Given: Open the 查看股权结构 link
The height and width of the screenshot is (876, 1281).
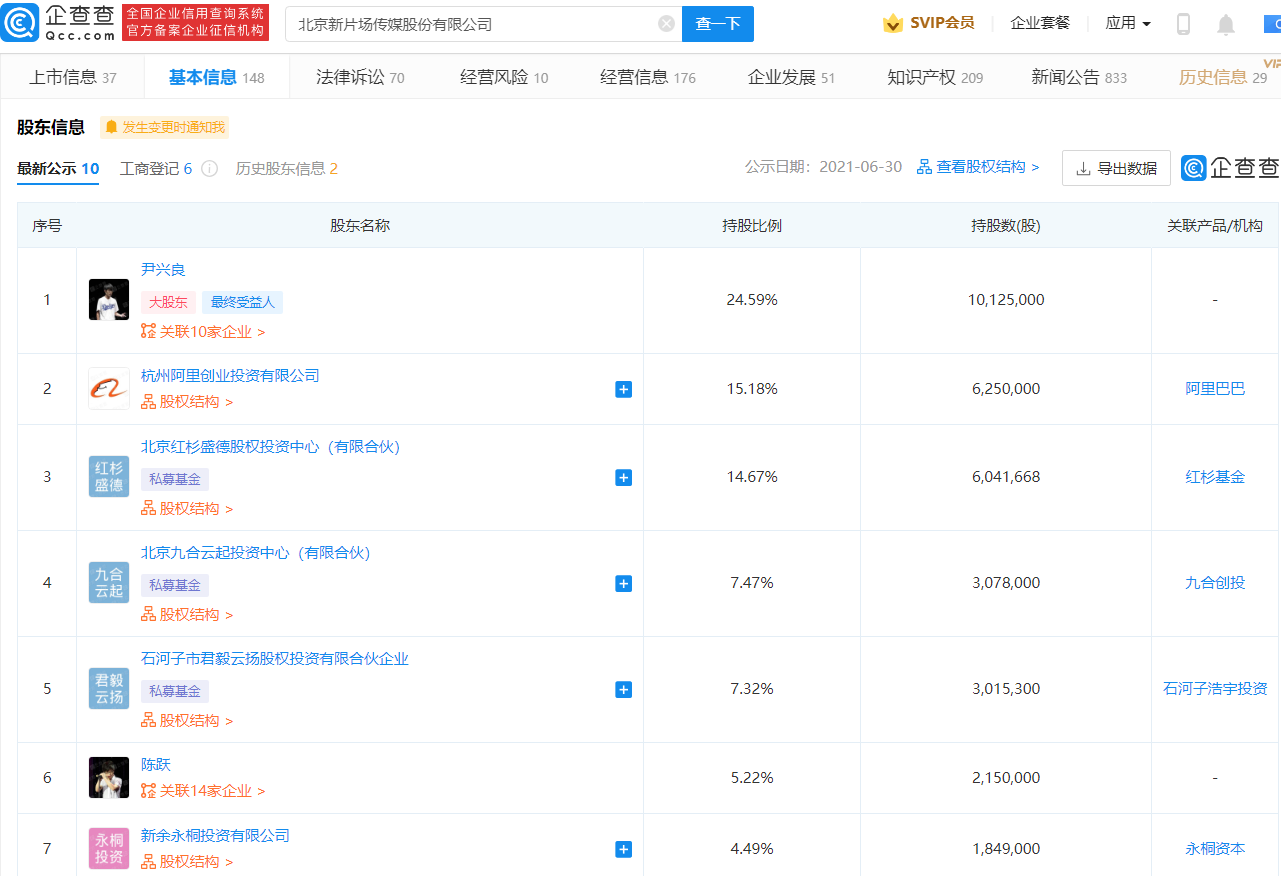Looking at the screenshot, I should point(978,167).
